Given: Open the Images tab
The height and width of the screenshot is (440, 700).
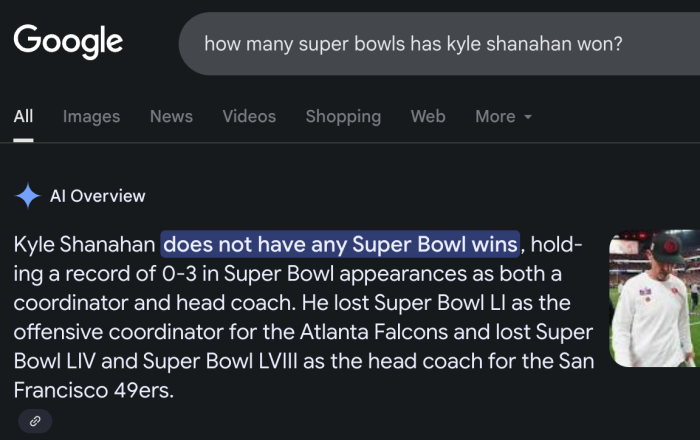Looking at the screenshot, I should (91, 116).
